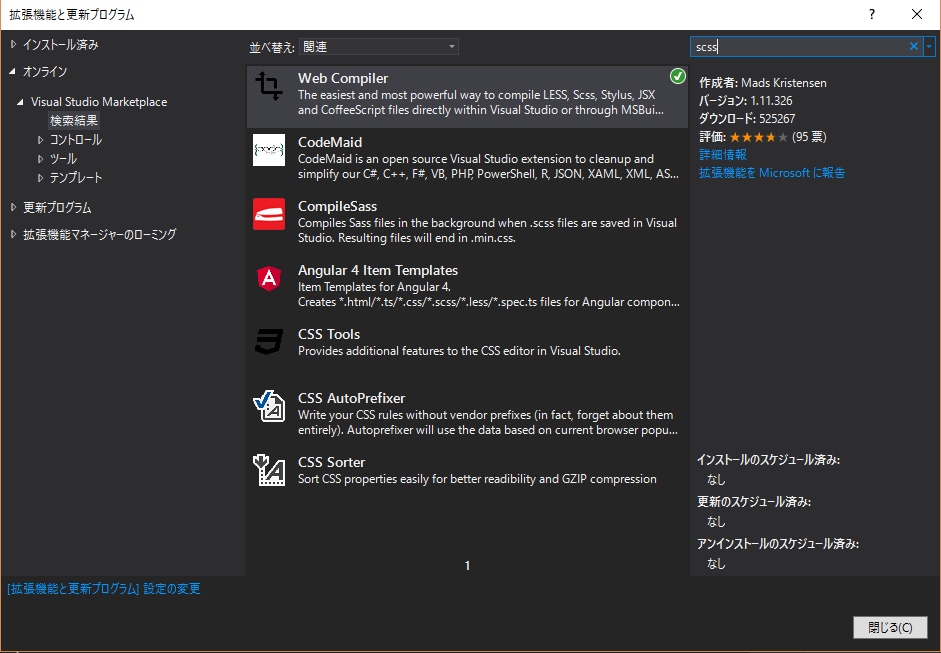
Task: Click the scss search input field
Action: pyautogui.click(x=800, y=46)
